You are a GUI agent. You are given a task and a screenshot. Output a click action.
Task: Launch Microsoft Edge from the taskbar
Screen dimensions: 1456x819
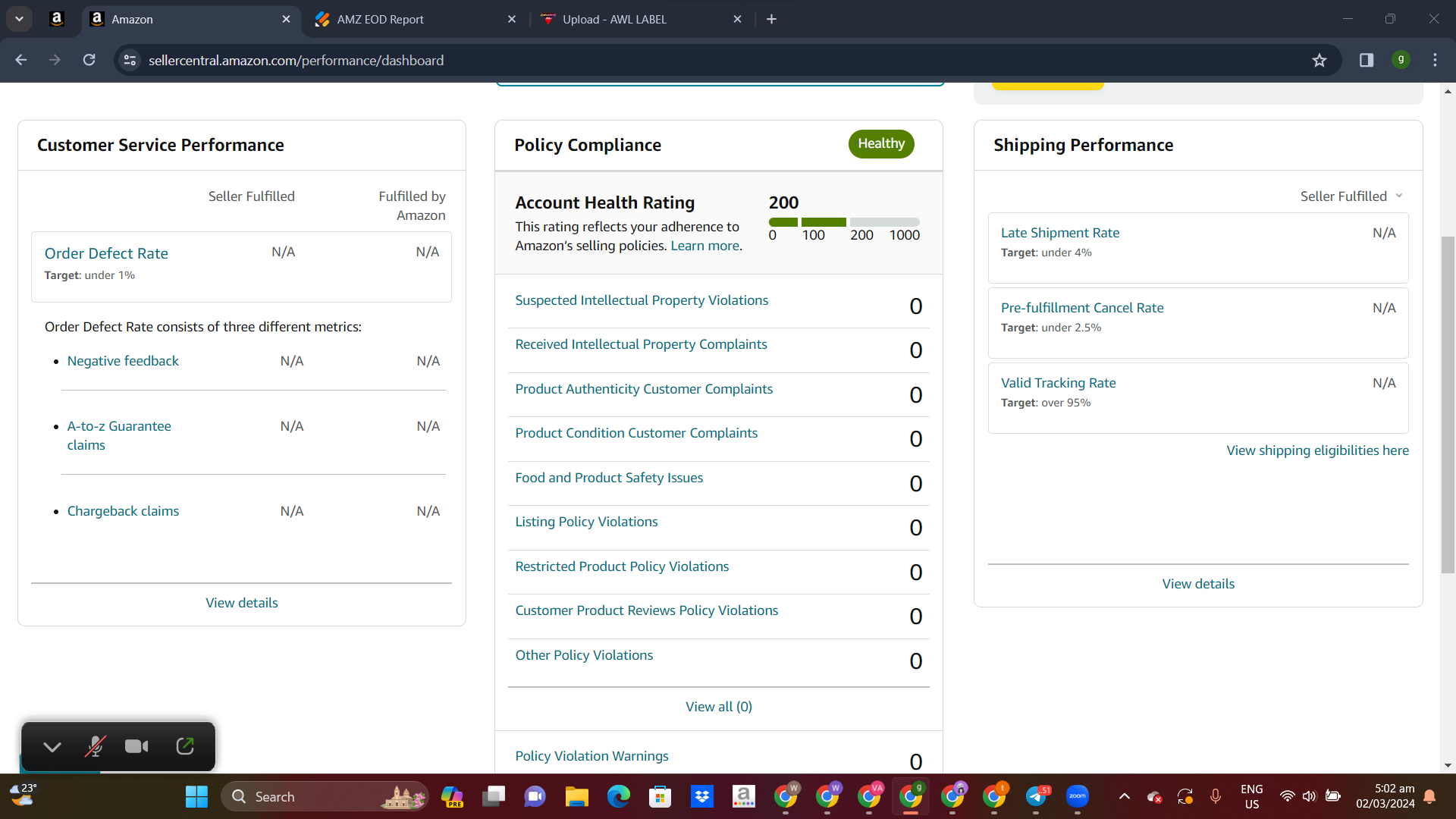(618, 796)
